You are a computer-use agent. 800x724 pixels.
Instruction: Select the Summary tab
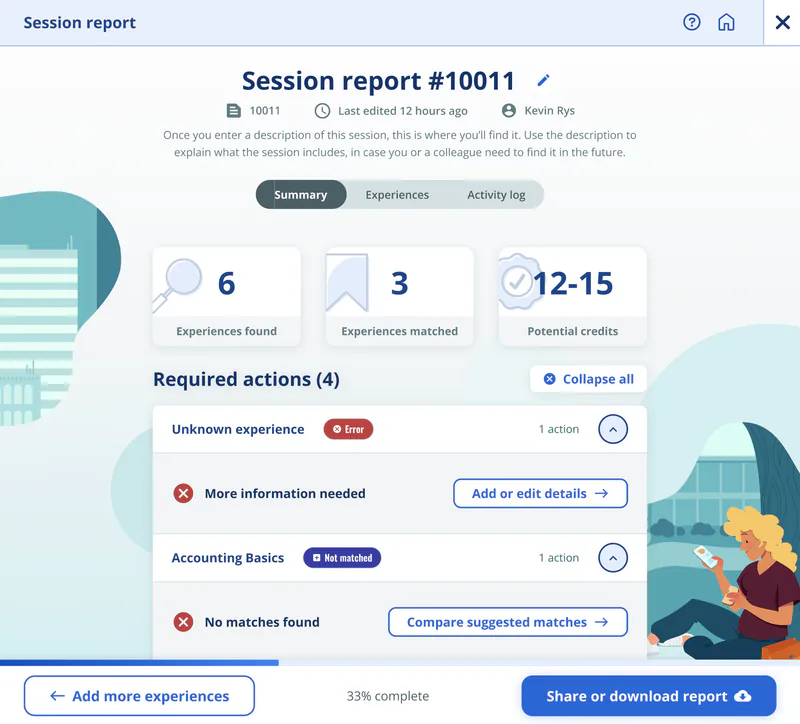tap(301, 194)
